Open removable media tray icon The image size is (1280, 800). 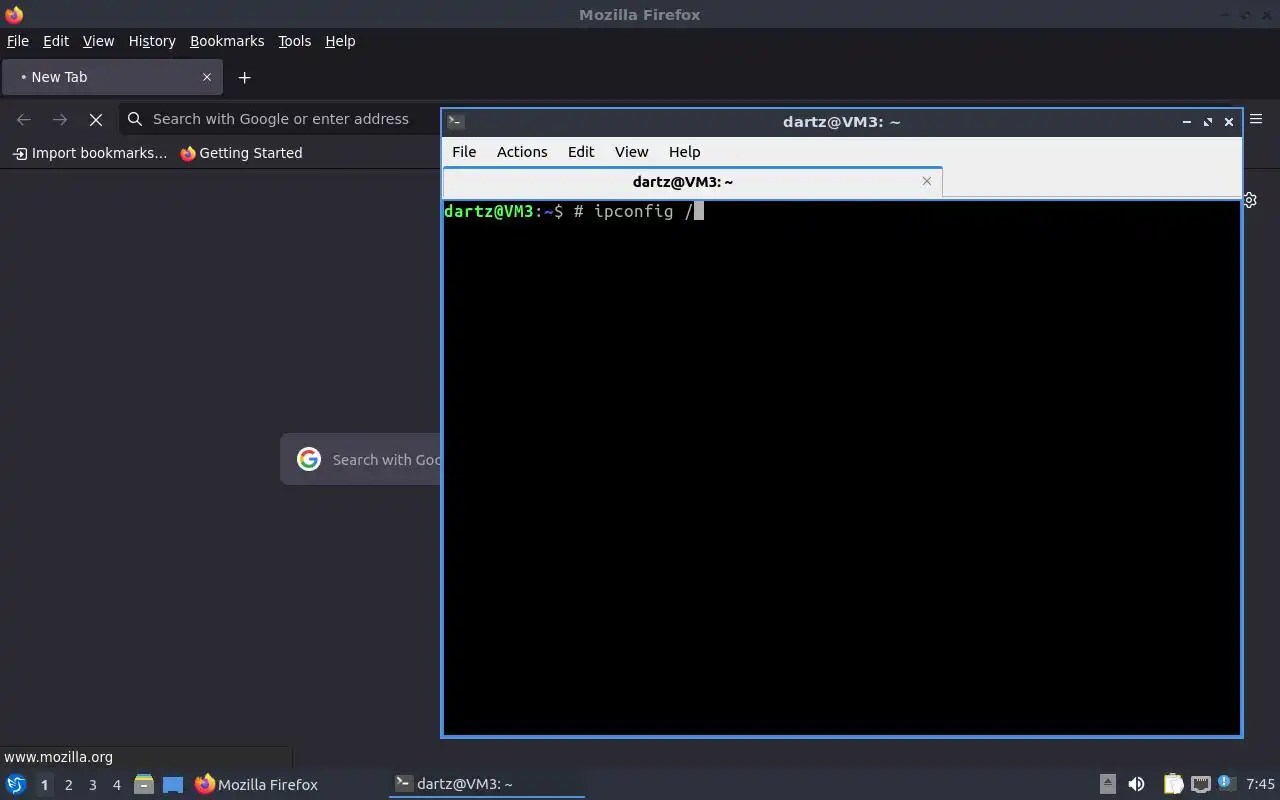pos(1108,784)
